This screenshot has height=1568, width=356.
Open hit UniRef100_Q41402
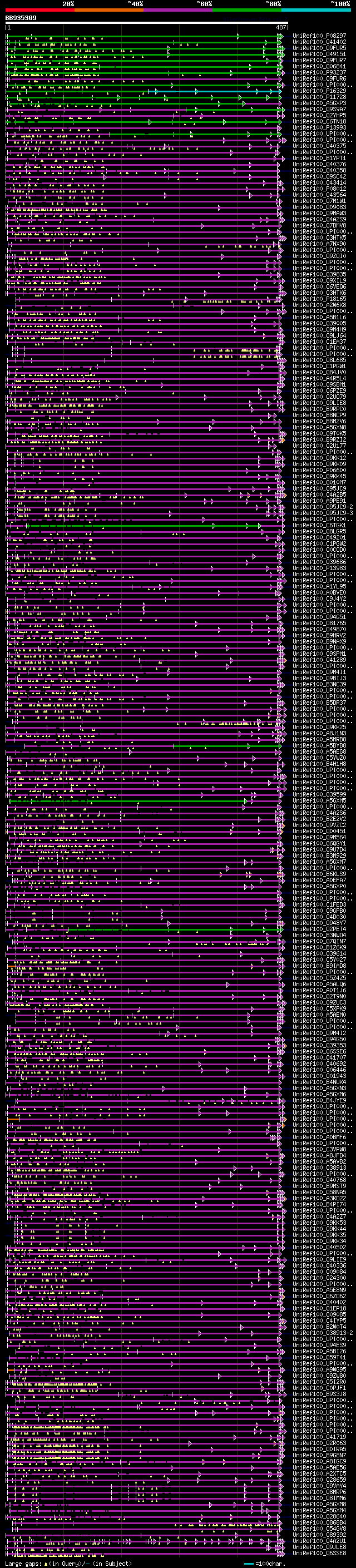[319, 42]
